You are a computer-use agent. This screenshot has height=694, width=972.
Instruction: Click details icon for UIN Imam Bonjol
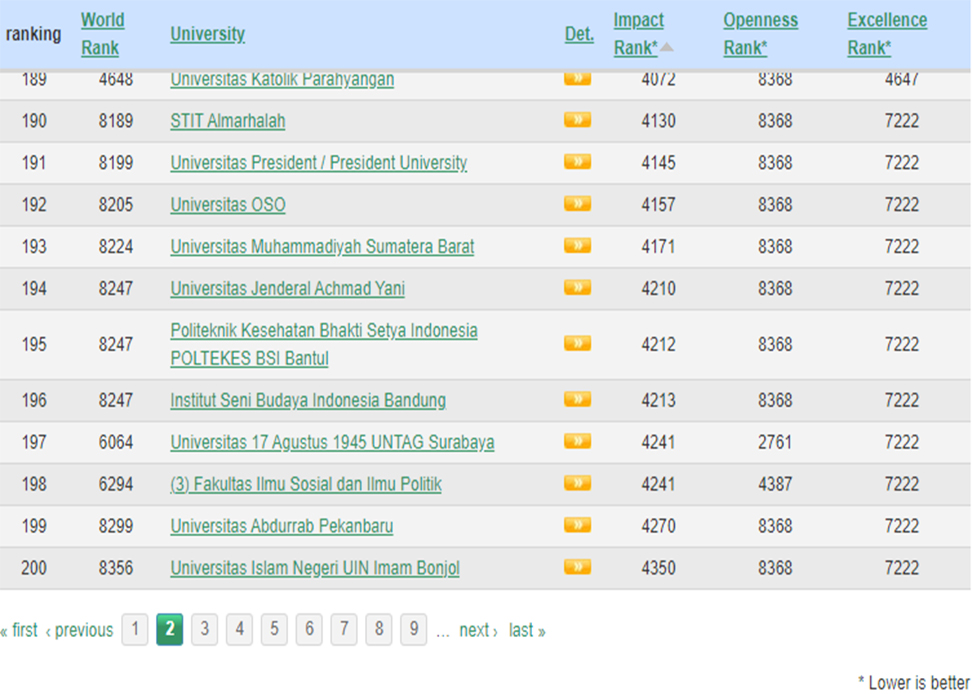pyautogui.click(x=577, y=567)
